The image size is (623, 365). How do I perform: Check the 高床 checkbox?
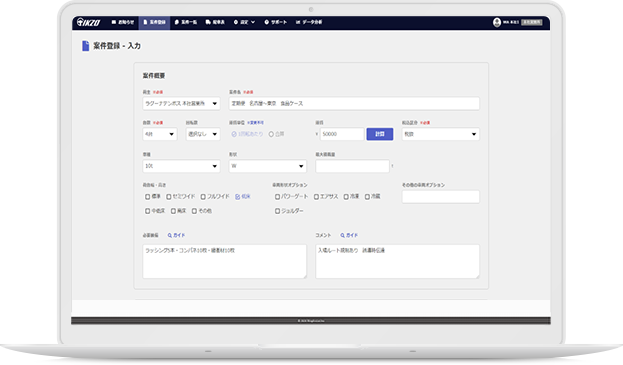coord(173,211)
